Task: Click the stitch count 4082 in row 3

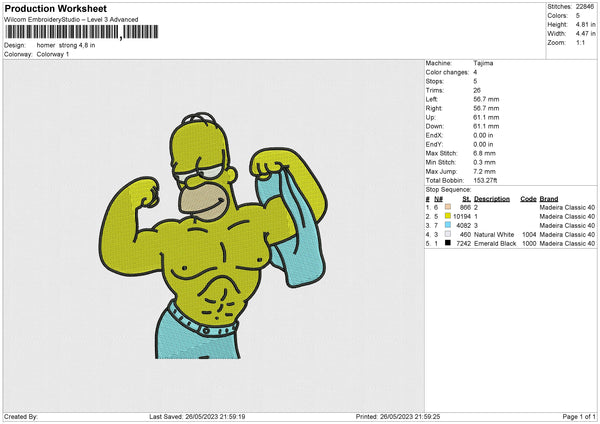Action: coord(463,225)
